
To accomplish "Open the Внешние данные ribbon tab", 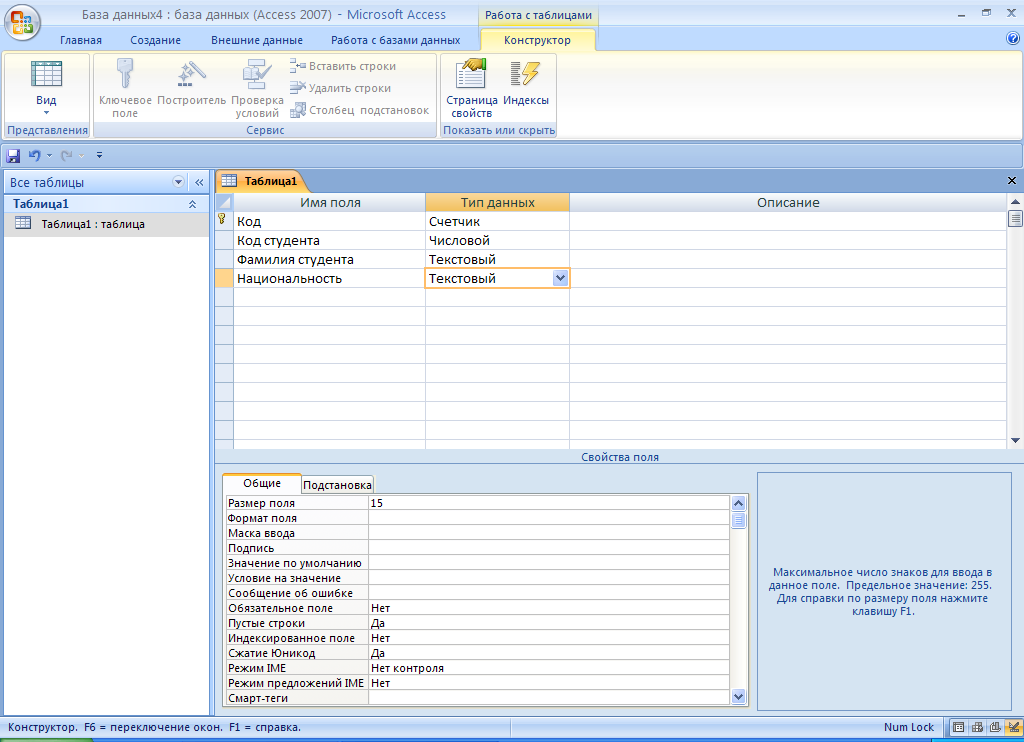I will tap(257, 40).
